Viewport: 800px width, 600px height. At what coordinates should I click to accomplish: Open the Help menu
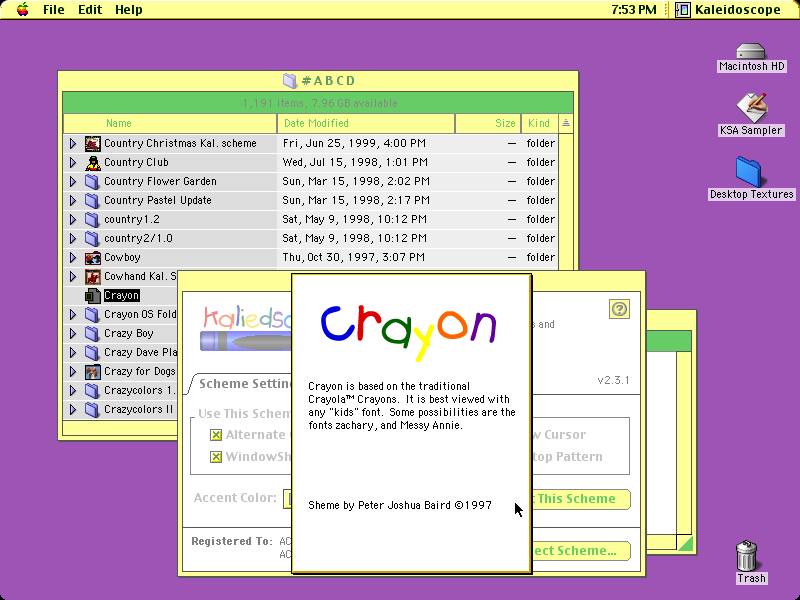(x=129, y=10)
